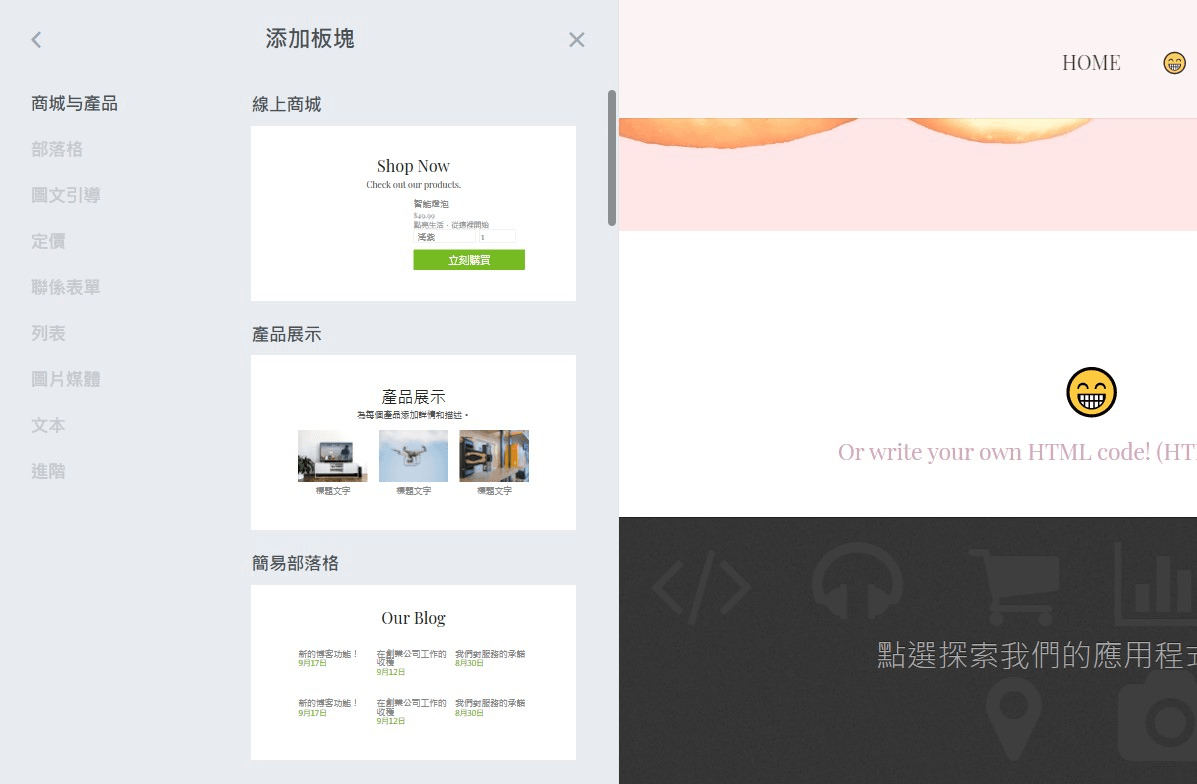The height and width of the screenshot is (784, 1197).
Task: Open the 部落格 category
Action: 57,149
